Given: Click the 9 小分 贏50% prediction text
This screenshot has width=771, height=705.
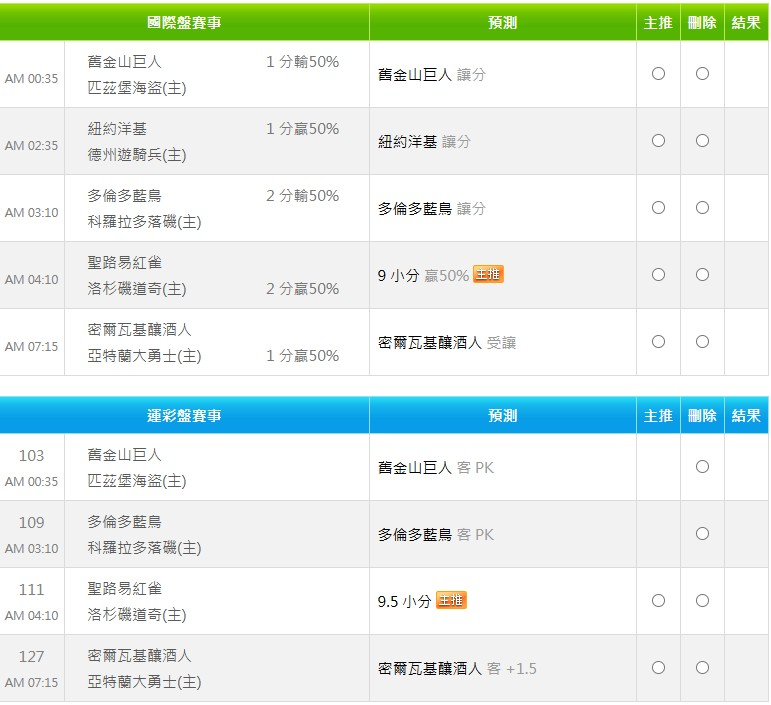Looking at the screenshot, I should 423,275.
